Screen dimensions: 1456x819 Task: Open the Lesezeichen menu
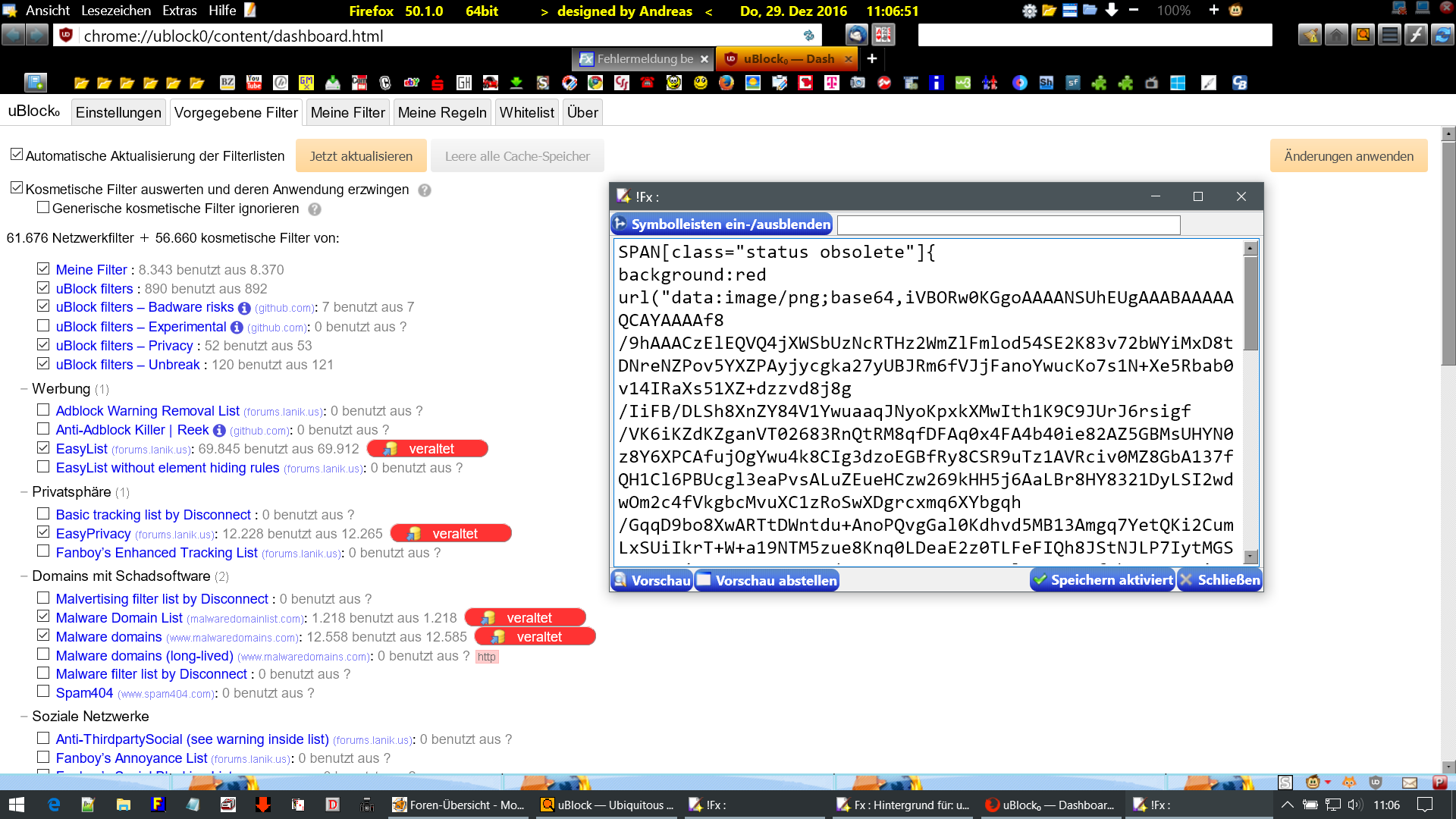pos(116,11)
